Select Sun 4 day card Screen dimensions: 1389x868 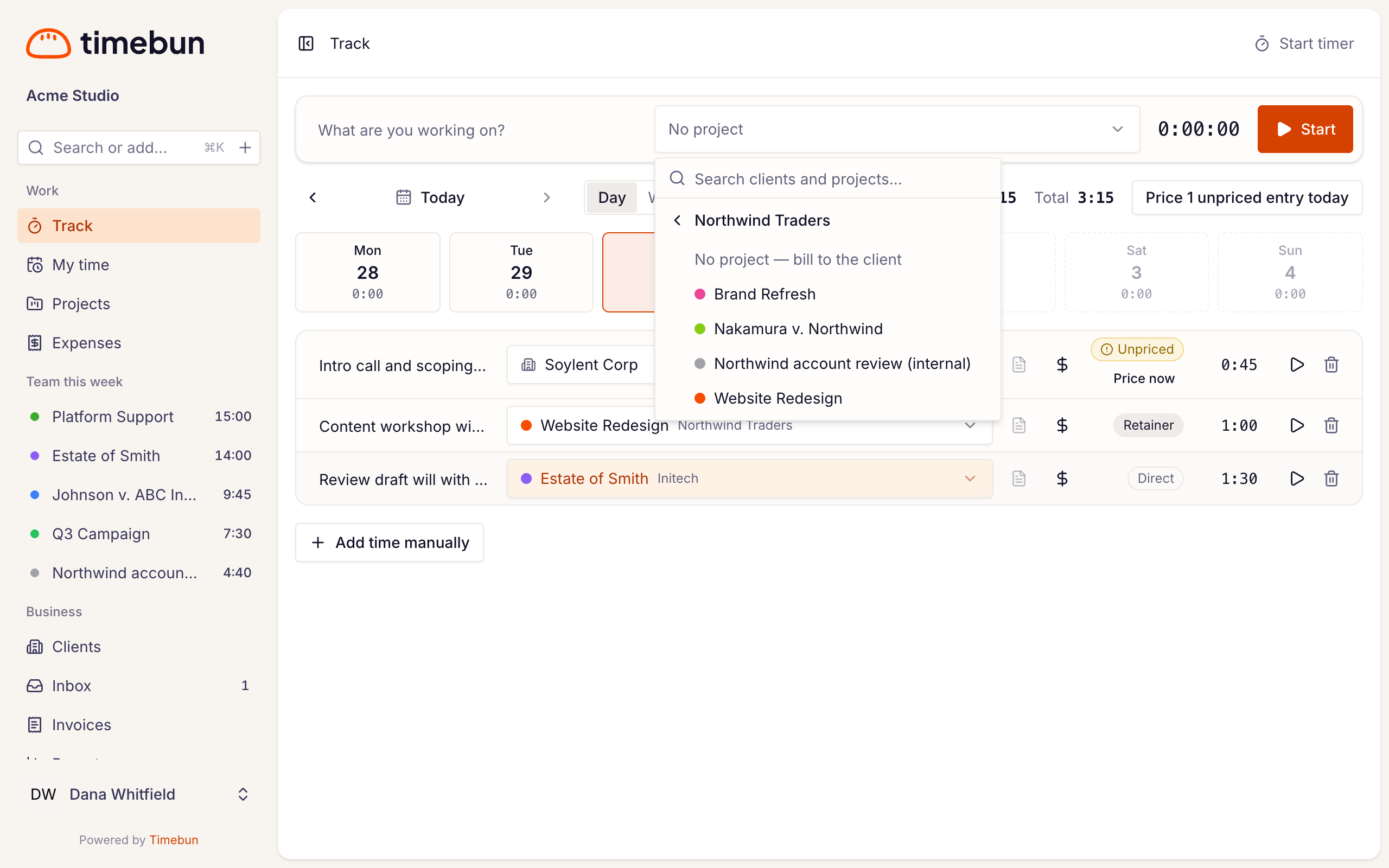1290,272
